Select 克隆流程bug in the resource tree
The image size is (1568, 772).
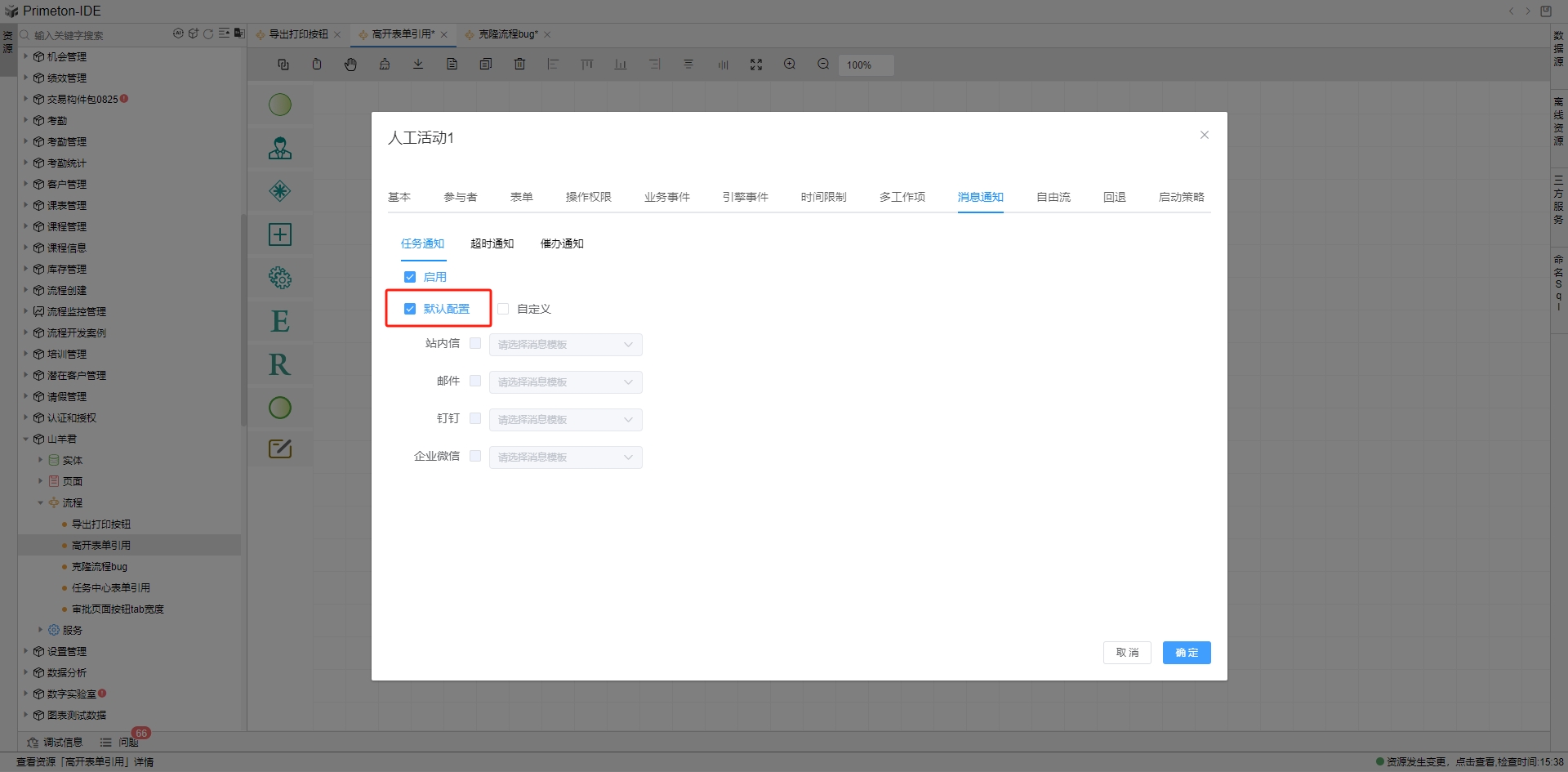coord(100,567)
